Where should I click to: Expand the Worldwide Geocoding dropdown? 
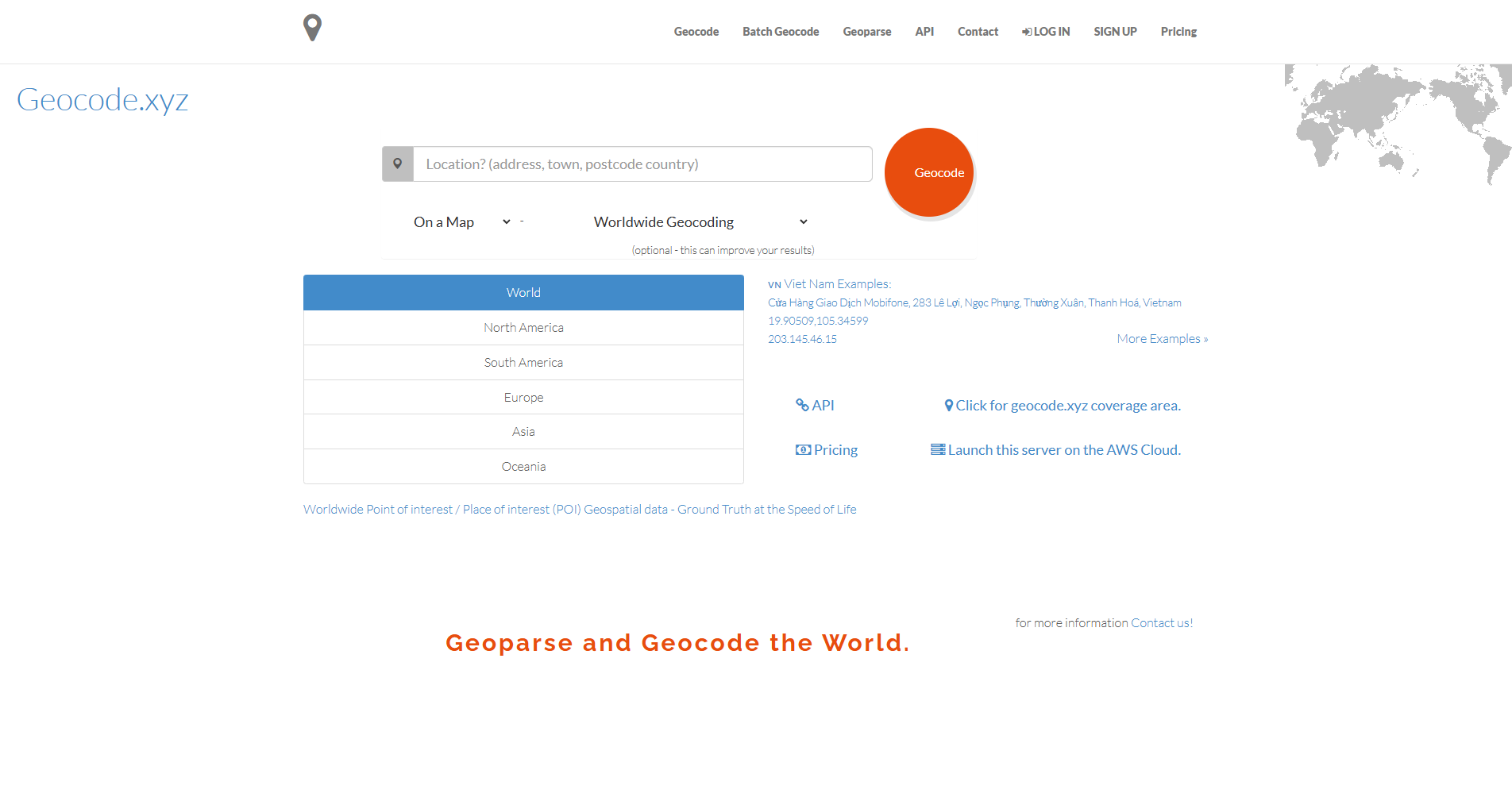coord(700,222)
